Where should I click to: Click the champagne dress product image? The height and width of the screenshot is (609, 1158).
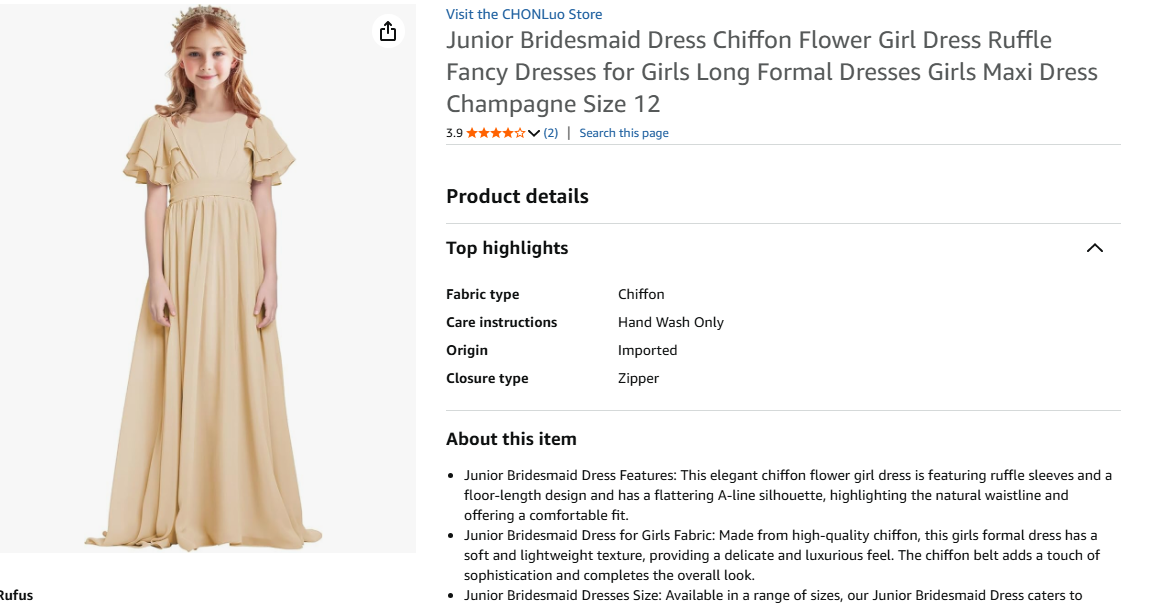(x=208, y=300)
